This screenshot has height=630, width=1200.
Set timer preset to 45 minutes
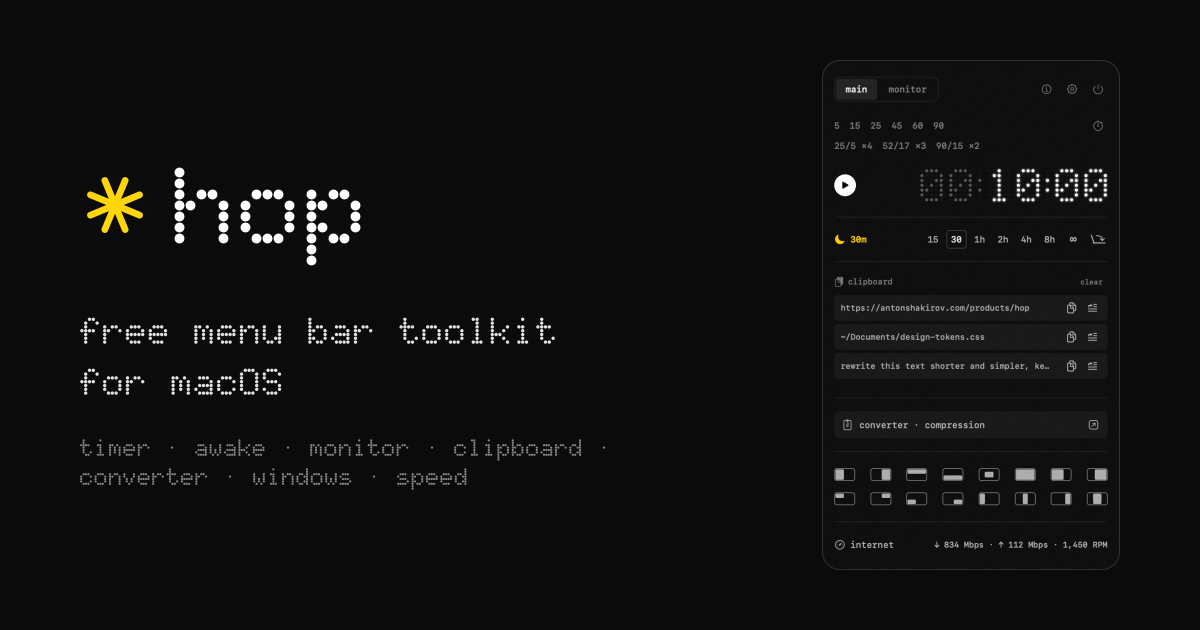coord(897,126)
